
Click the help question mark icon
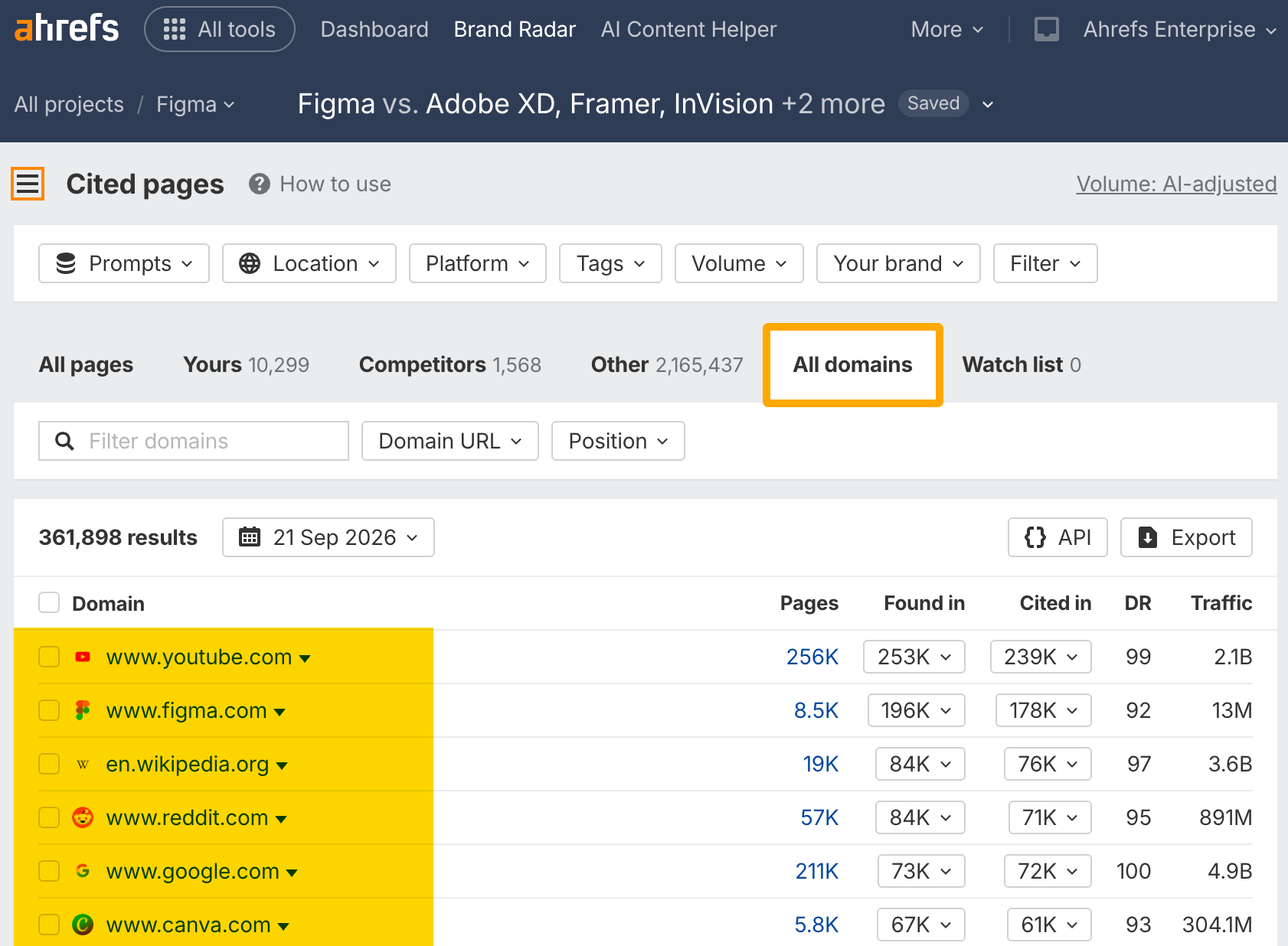(260, 184)
